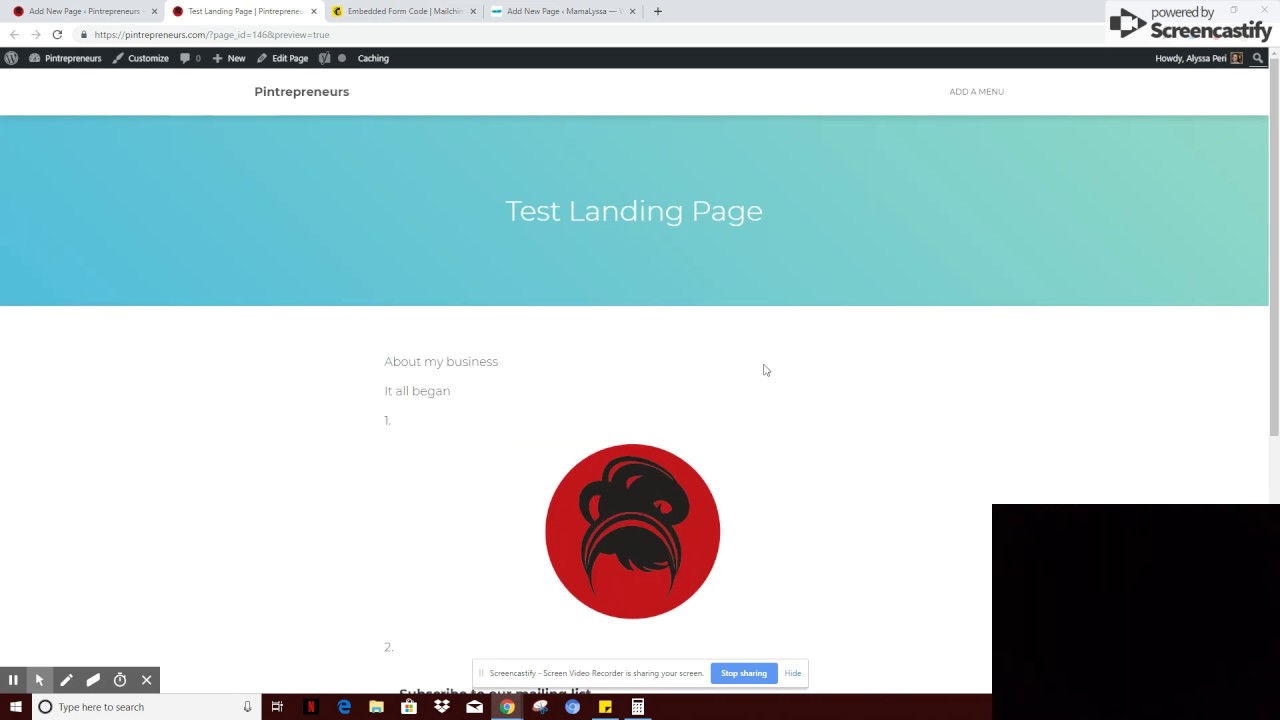The image size is (1280, 720).
Task: Click the Pintrepreneurs site title link
Action: click(301, 91)
